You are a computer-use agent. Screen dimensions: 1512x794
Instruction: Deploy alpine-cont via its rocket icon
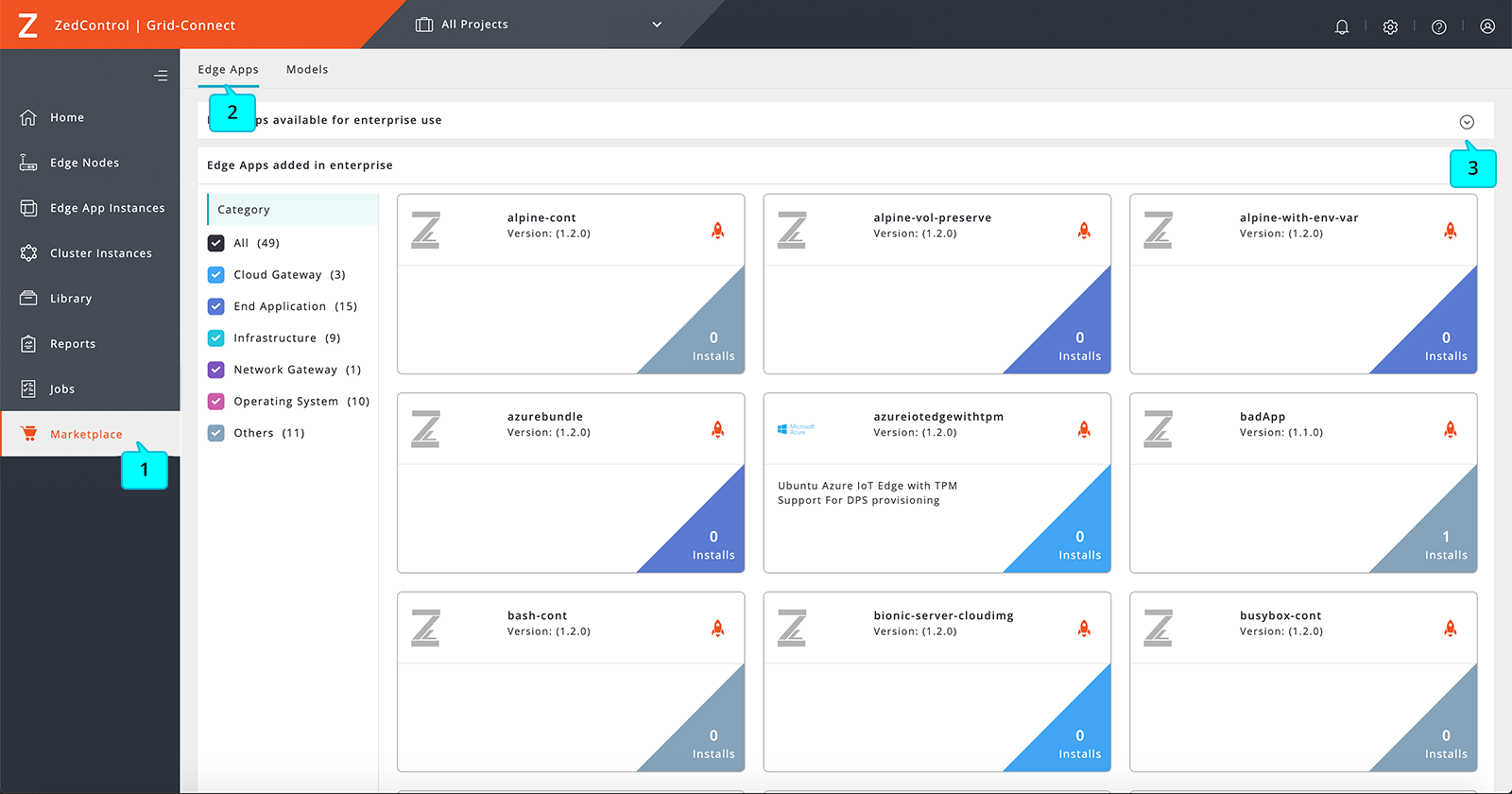coord(718,230)
